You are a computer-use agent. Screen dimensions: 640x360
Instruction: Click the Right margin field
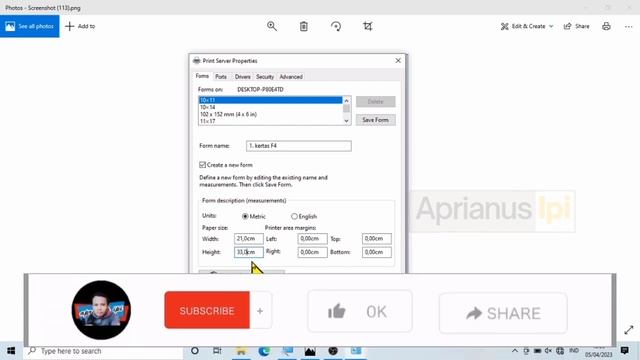(x=312, y=252)
